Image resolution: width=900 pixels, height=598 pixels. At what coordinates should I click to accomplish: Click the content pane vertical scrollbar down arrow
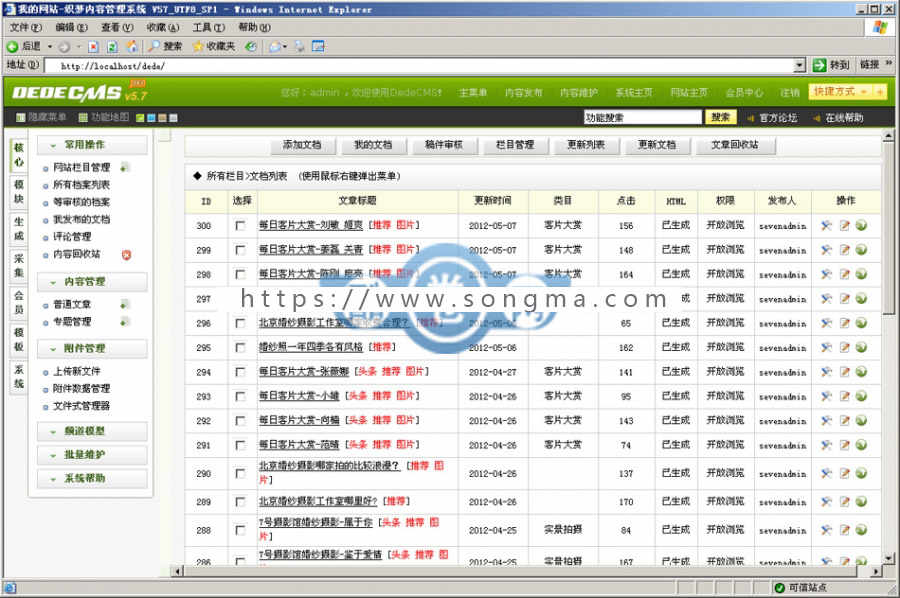coord(888,558)
